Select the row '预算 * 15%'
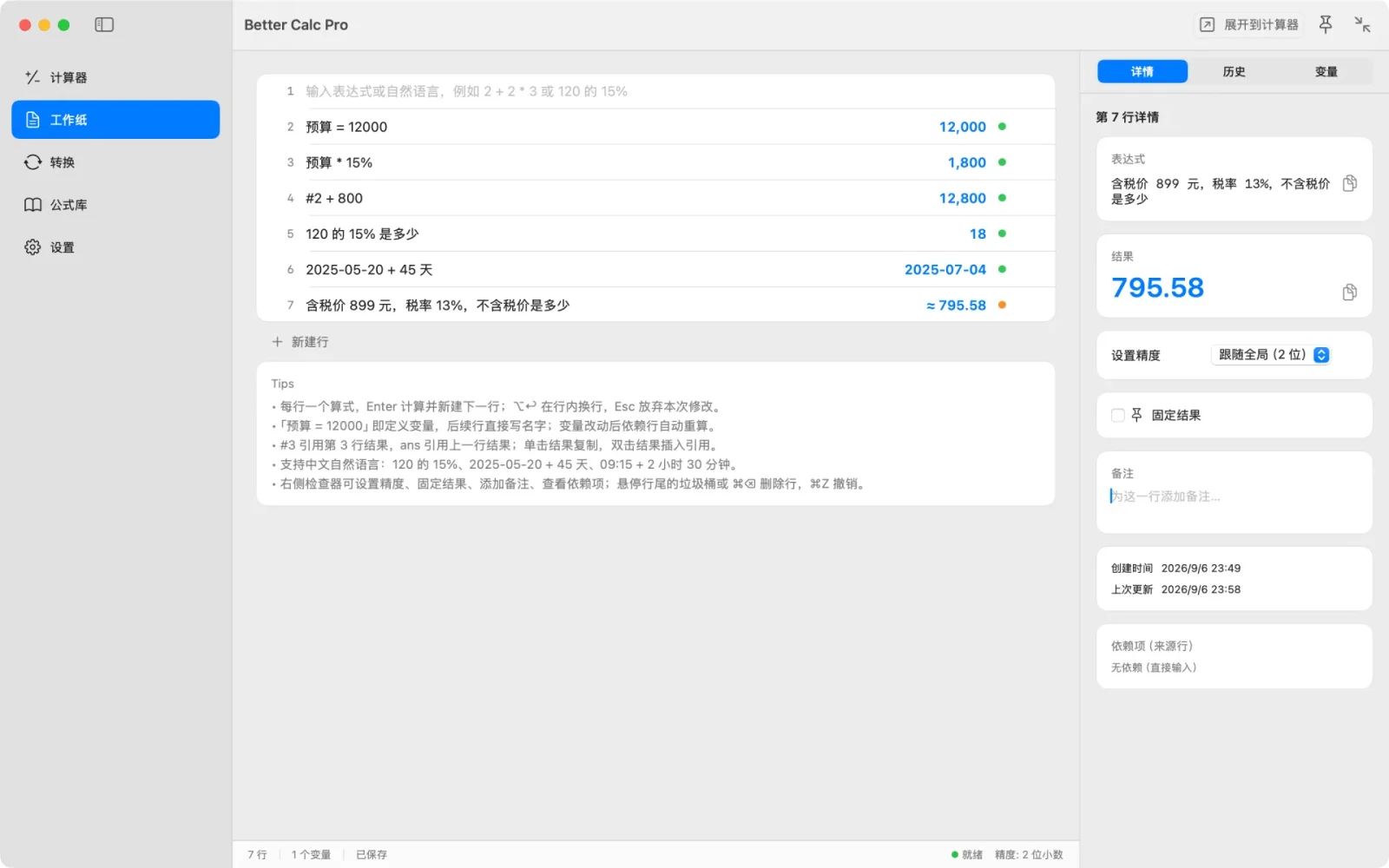Image resolution: width=1389 pixels, height=868 pixels. (655, 162)
